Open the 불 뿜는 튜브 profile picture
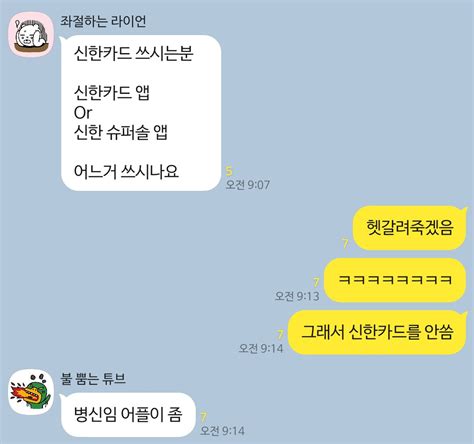 (31, 392)
